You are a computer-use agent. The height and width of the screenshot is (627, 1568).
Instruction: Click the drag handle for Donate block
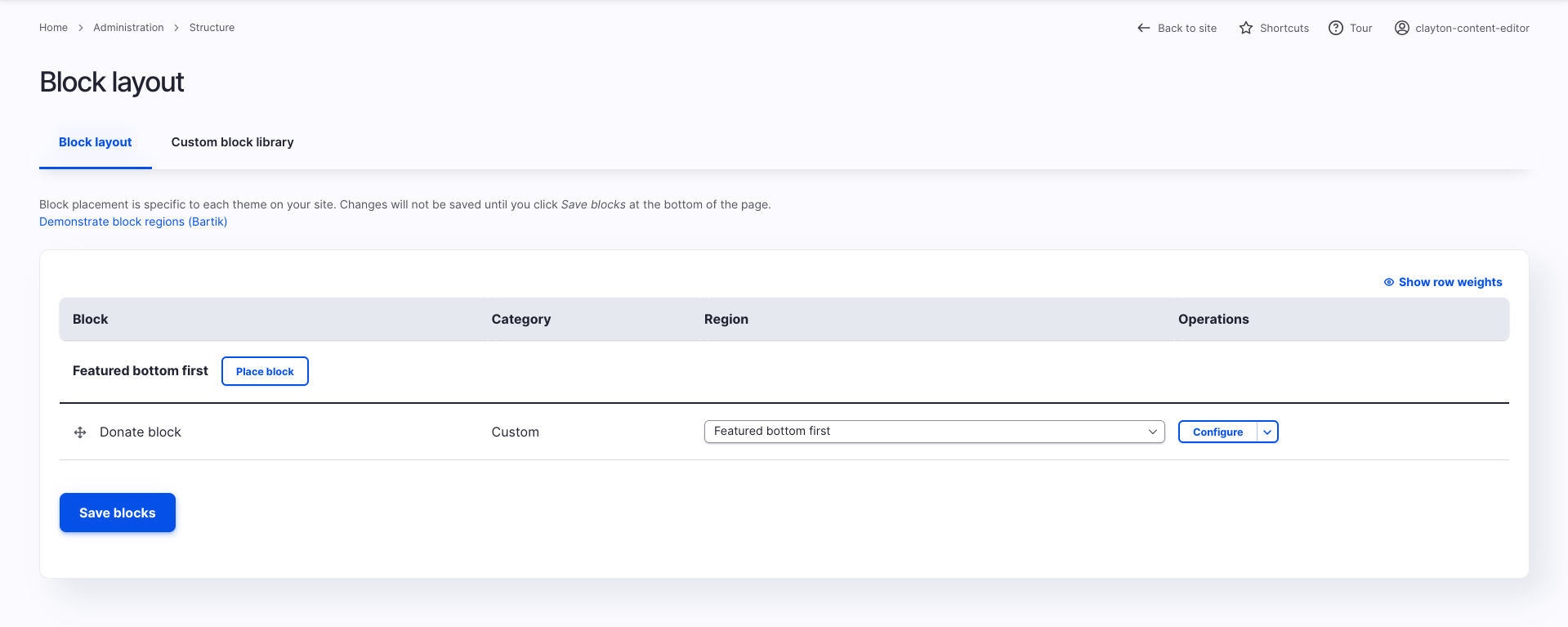[80, 432]
